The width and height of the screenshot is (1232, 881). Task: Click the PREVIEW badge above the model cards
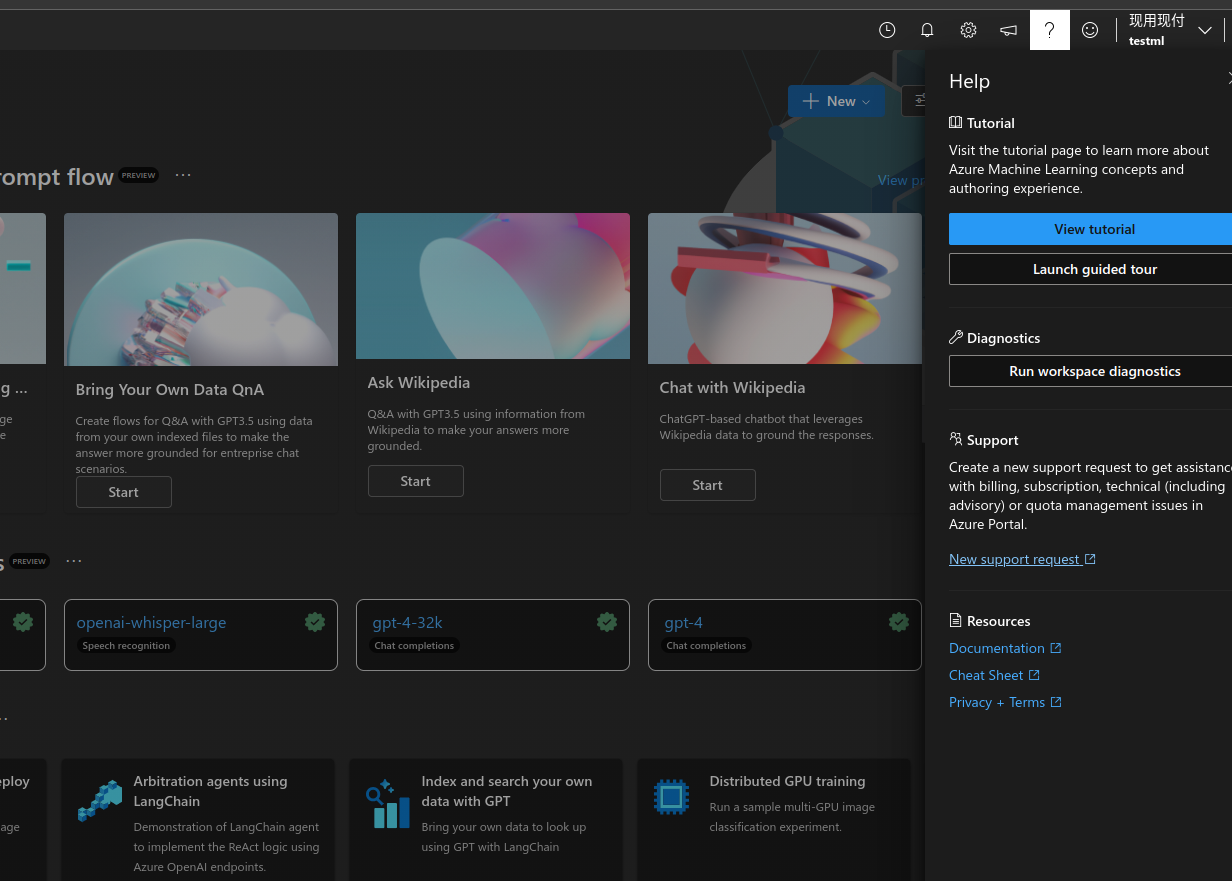(29, 561)
